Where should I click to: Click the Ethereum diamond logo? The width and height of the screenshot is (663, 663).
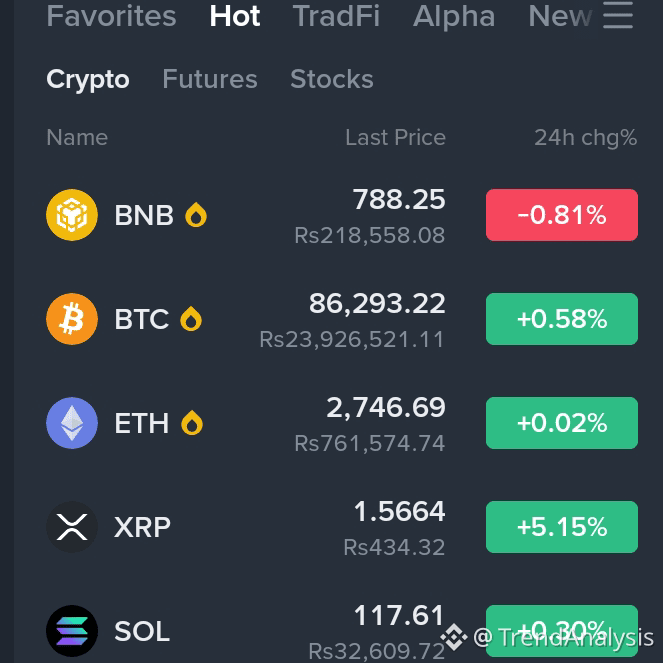72,423
